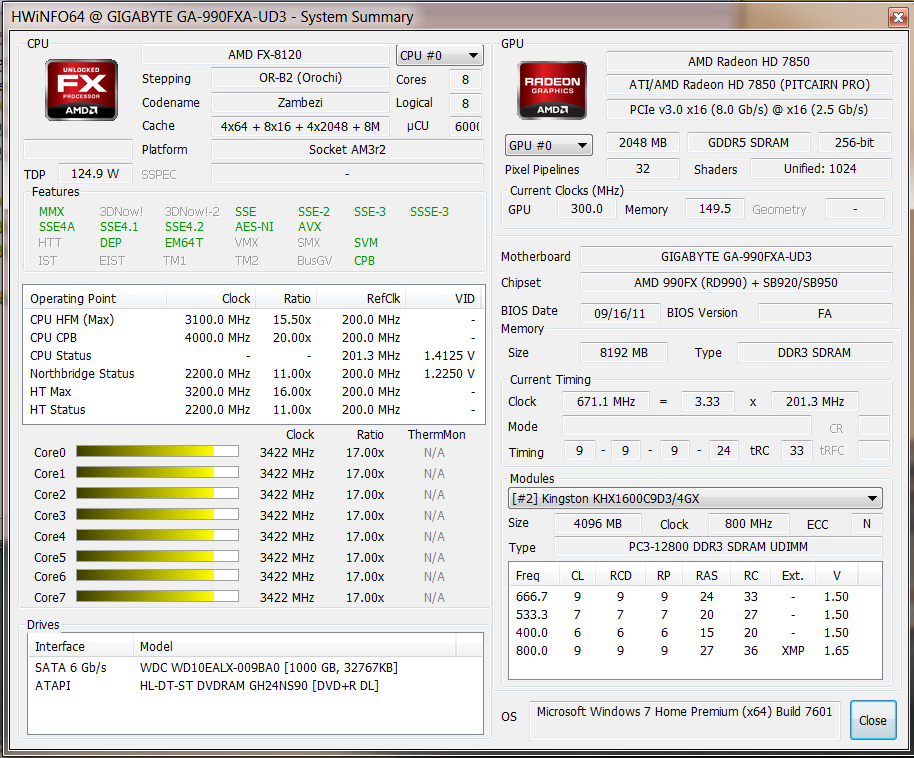Screen dimensions: 914x758
Task: Click the AMD 990FX chipset field
Action: (736, 283)
